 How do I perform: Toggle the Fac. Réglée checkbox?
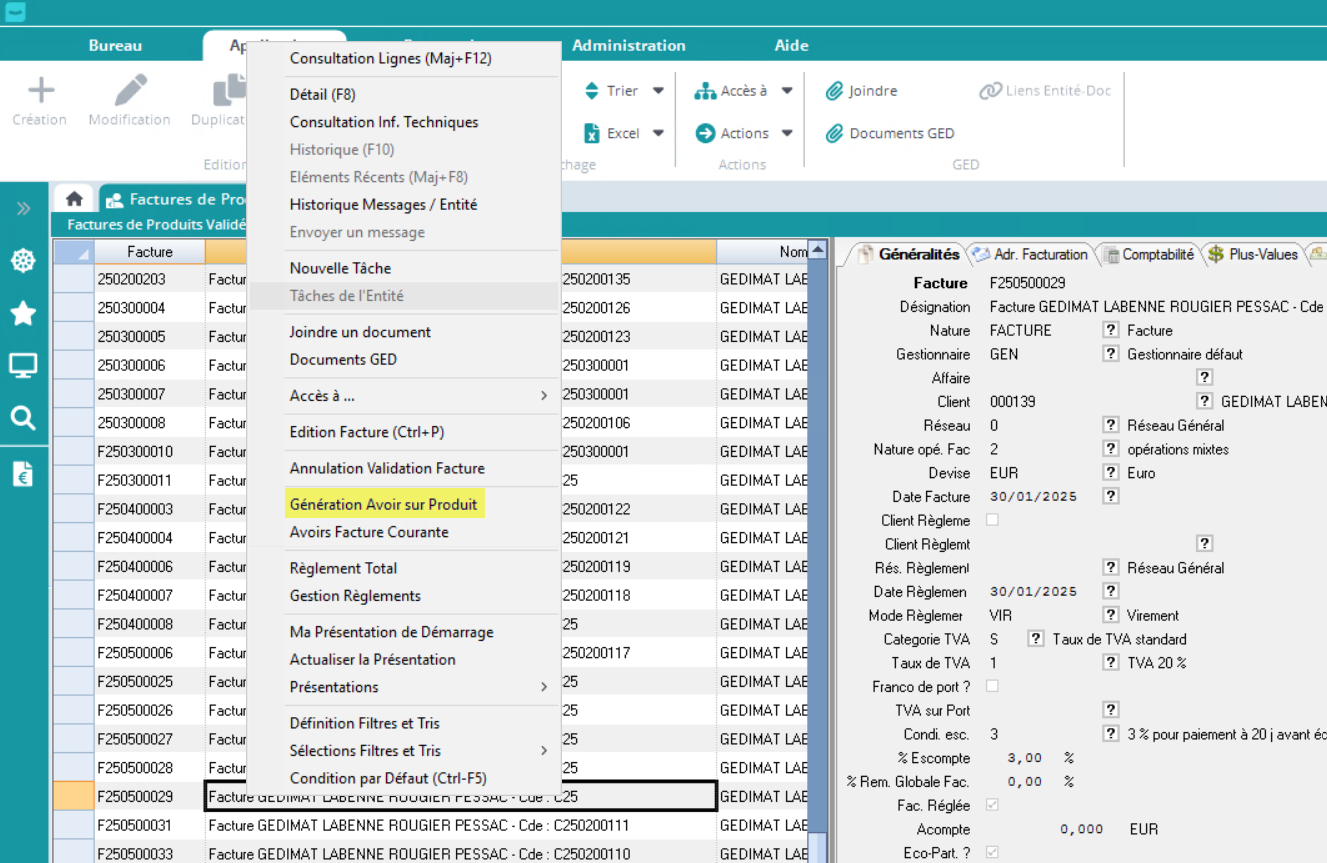coord(992,805)
